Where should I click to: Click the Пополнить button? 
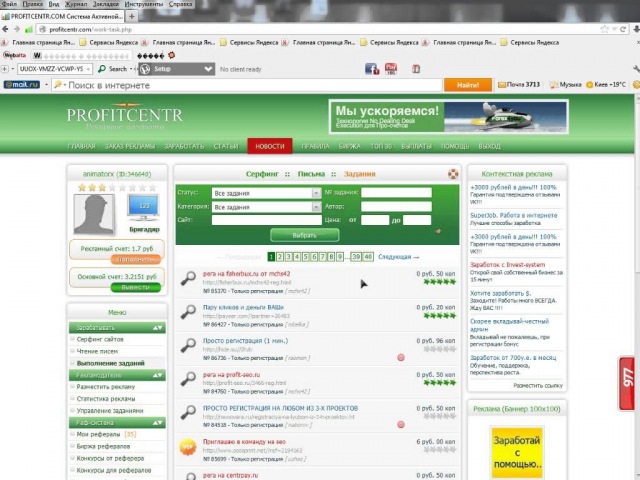click(136, 259)
